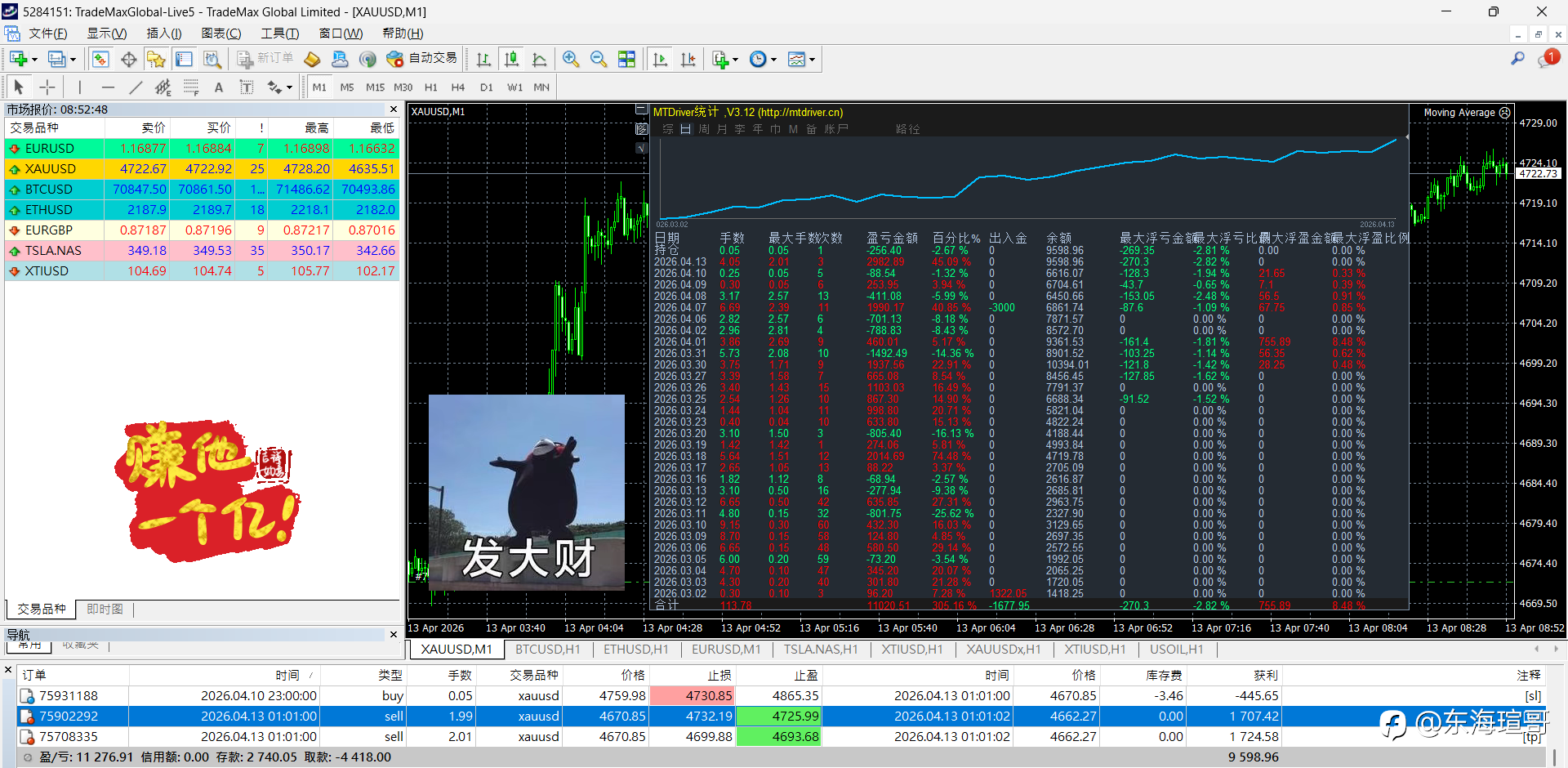
Task: Select the 周 weekly statistics view
Action: click(703, 129)
